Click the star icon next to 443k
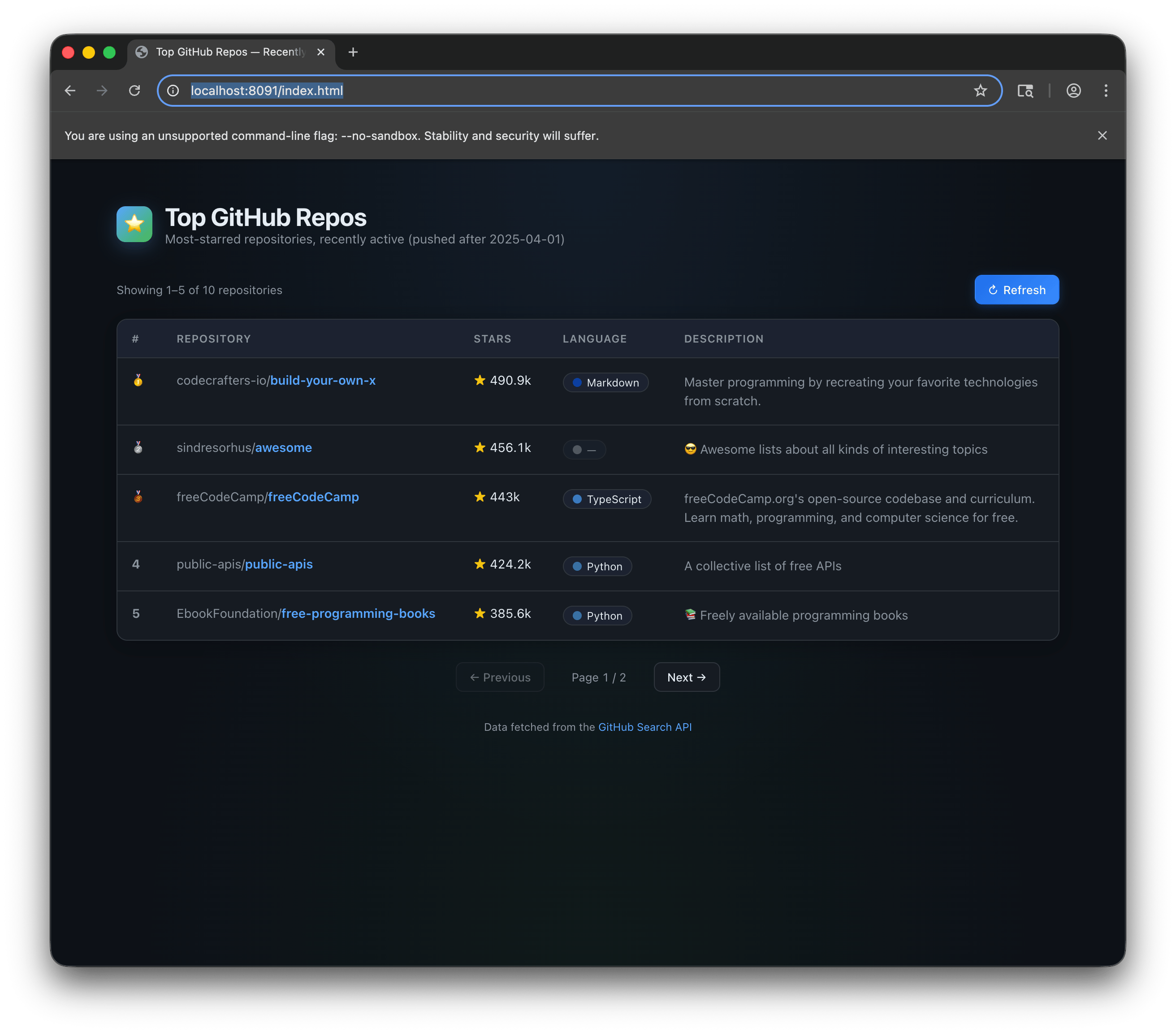Screen dimensions: 1176x1033 [x=480, y=497]
